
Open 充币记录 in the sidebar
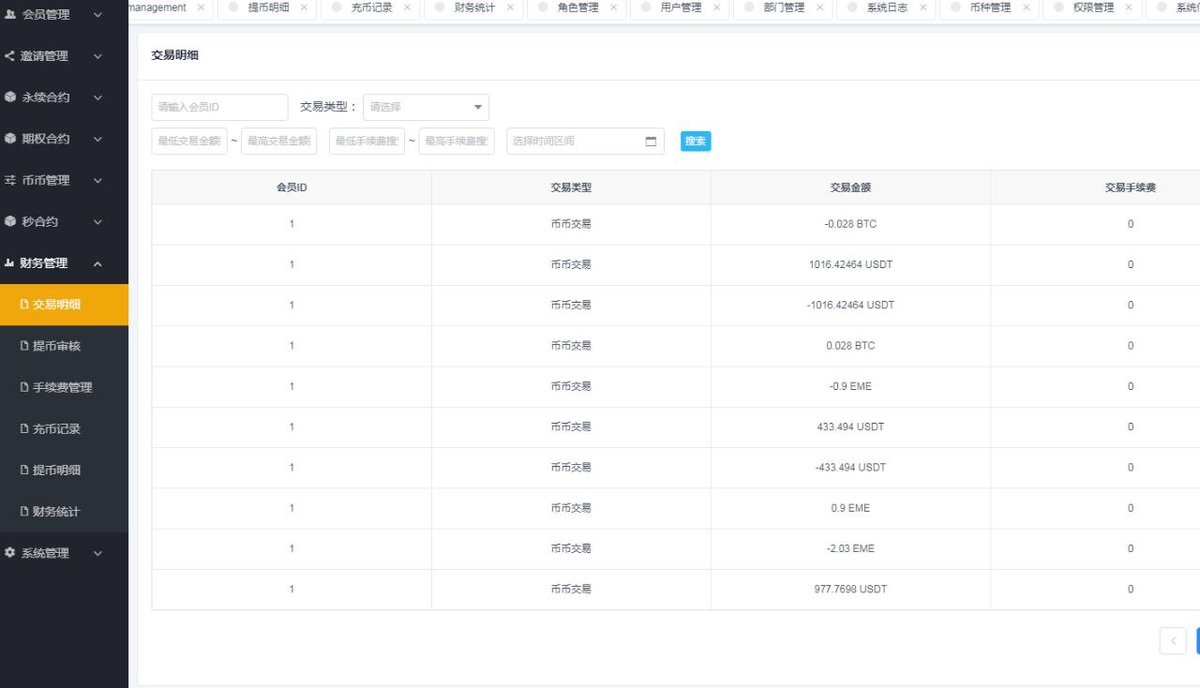[x=64, y=429]
